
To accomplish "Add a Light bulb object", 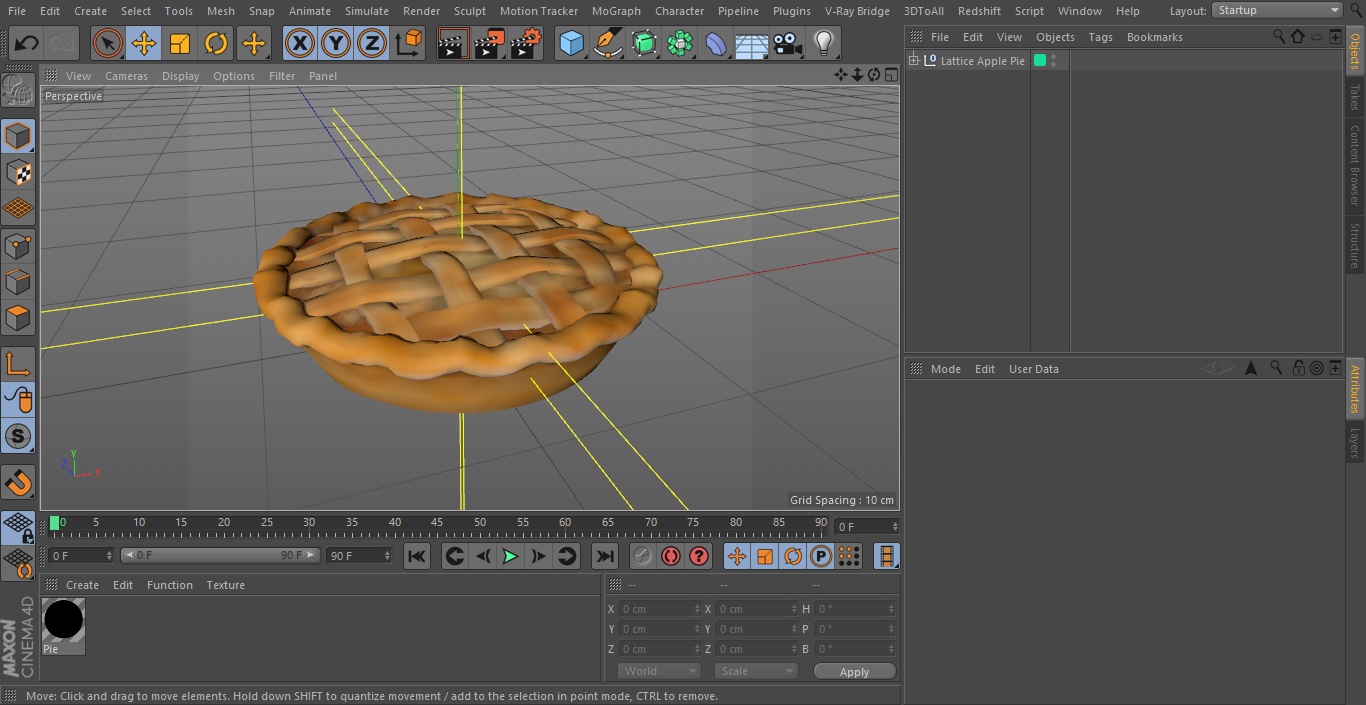I will (x=823, y=44).
